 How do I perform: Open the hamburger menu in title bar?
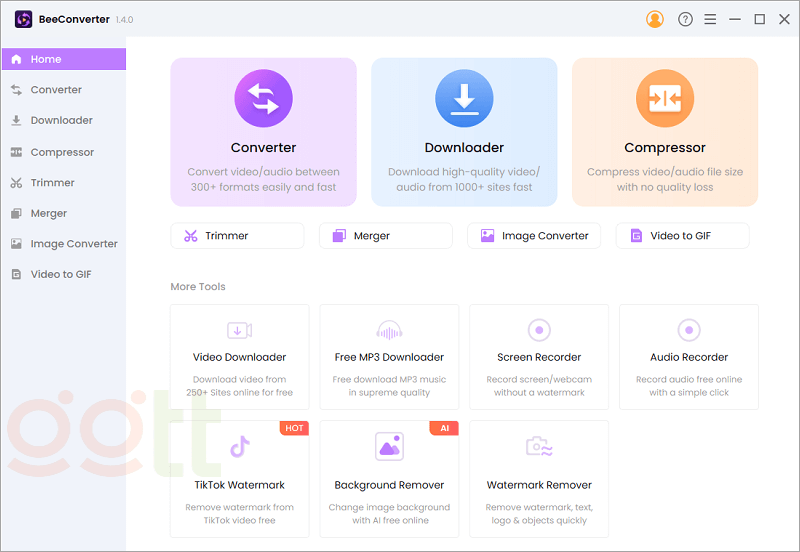[710, 19]
